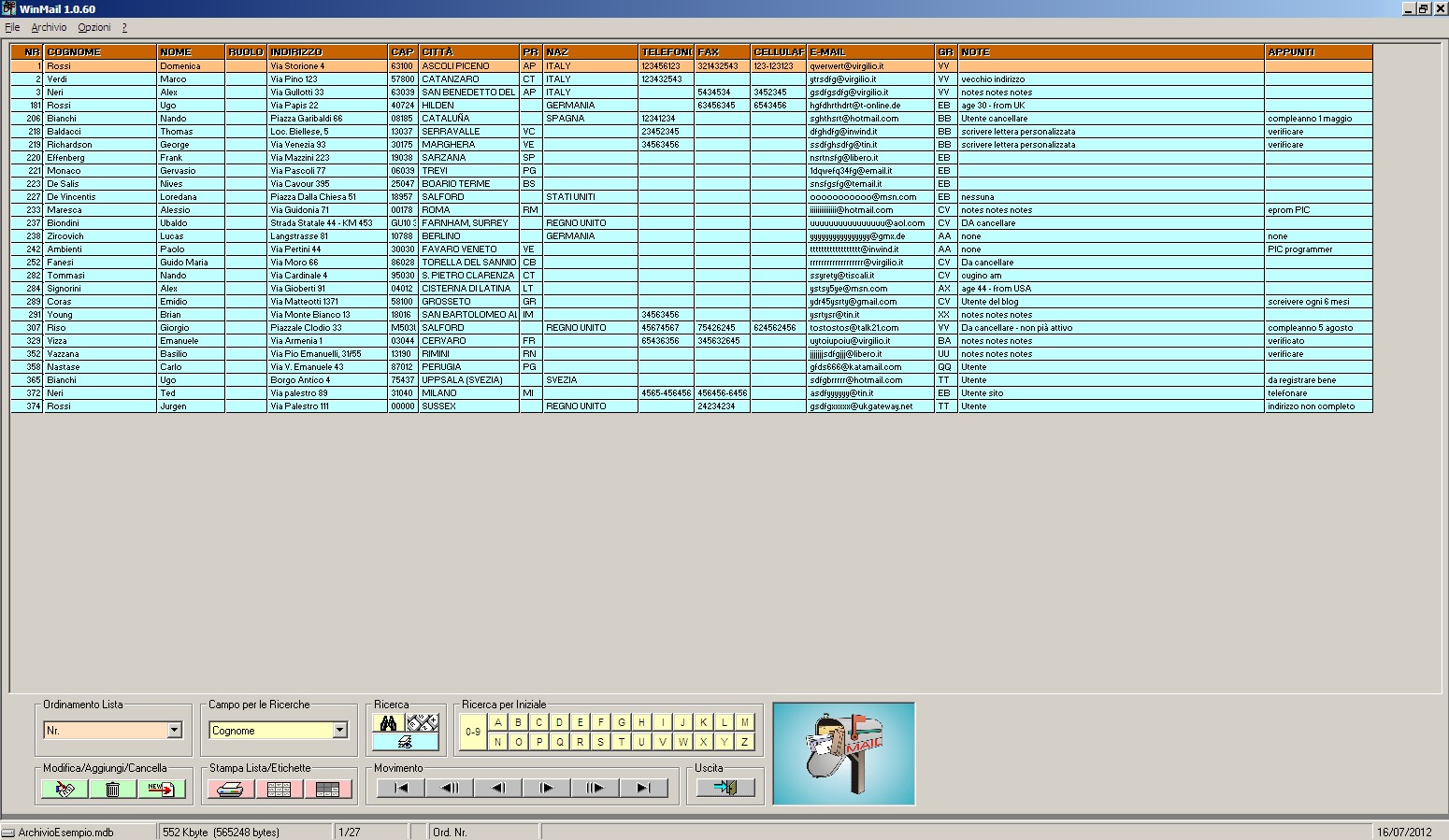
Task: Click the light blue search icon in the Ricerca group
Action: tap(406, 742)
